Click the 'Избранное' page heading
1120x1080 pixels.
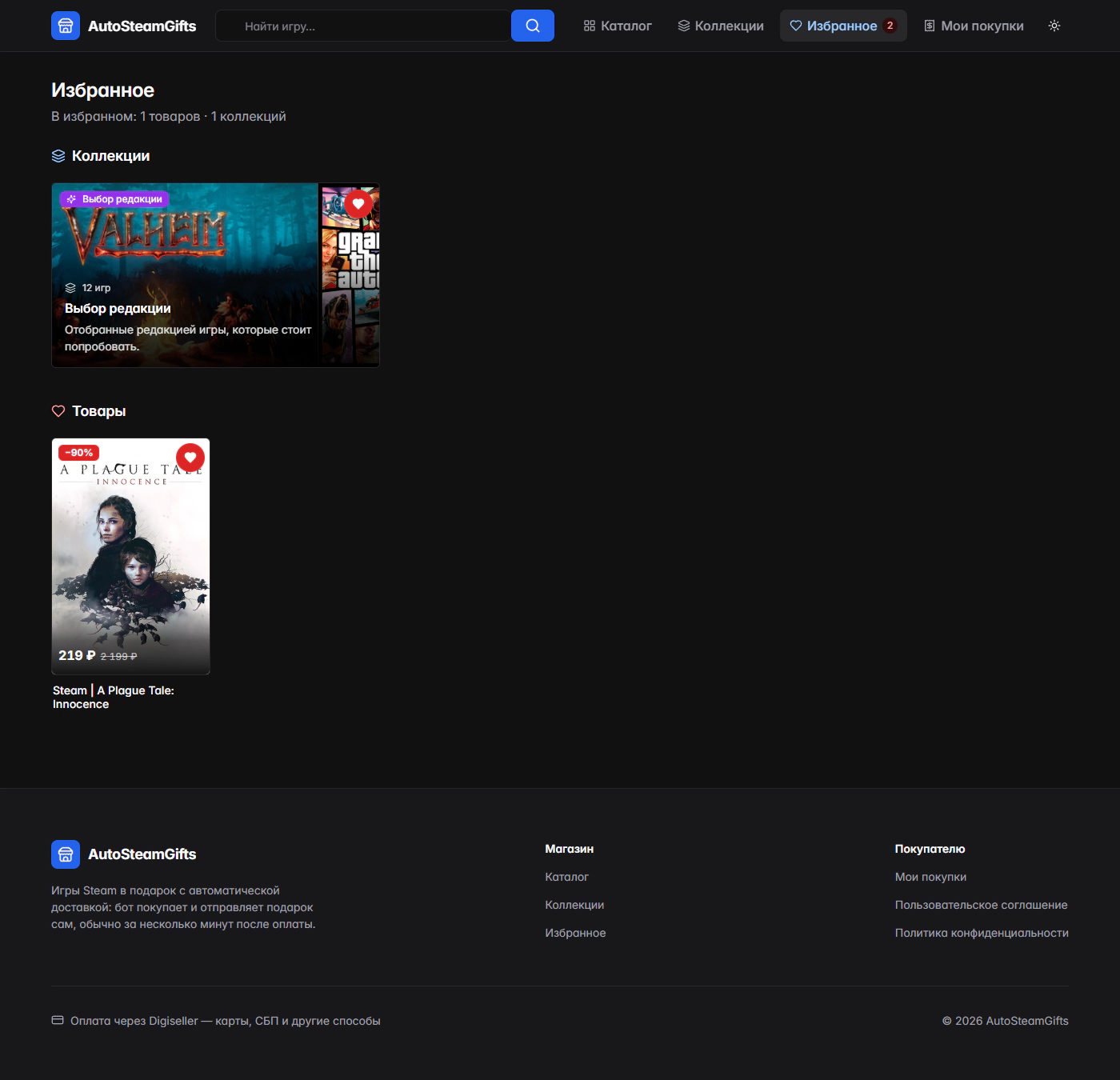click(102, 90)
